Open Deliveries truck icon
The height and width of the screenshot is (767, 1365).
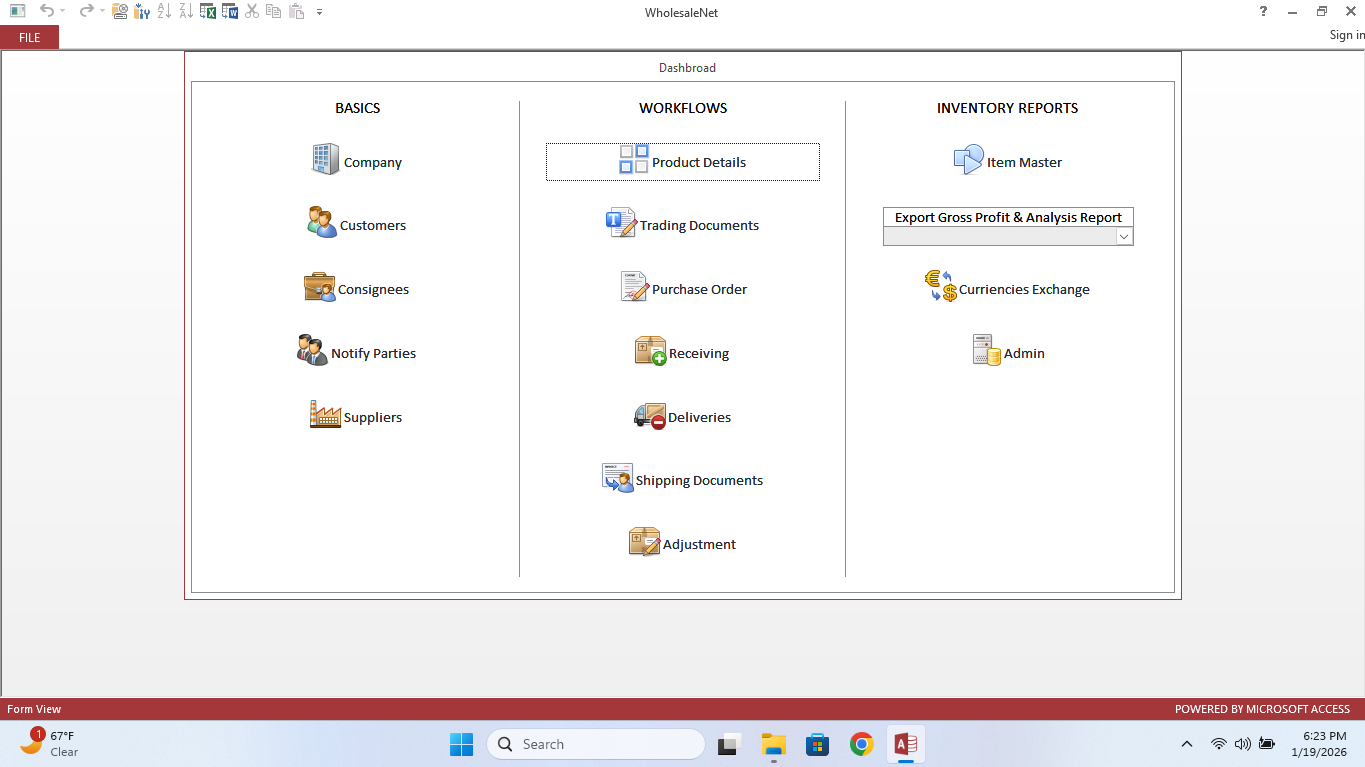tap(650, 416)
